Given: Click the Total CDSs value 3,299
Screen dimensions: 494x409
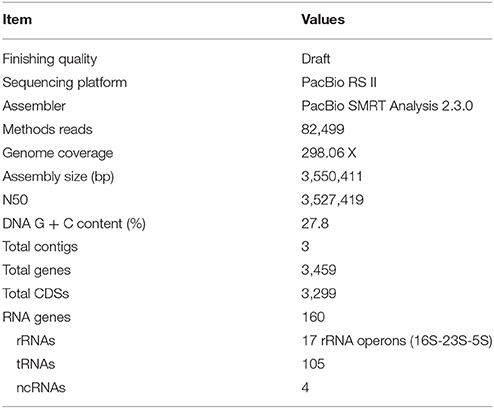Looking at the screenshot, I should 319,294.
